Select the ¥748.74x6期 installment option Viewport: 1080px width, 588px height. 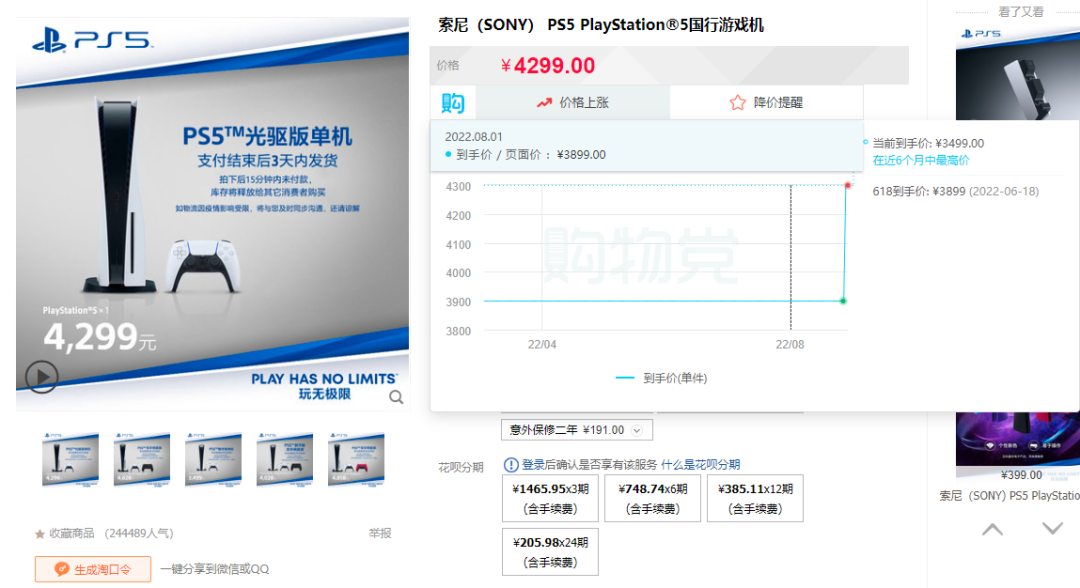(x=652, y=498)
